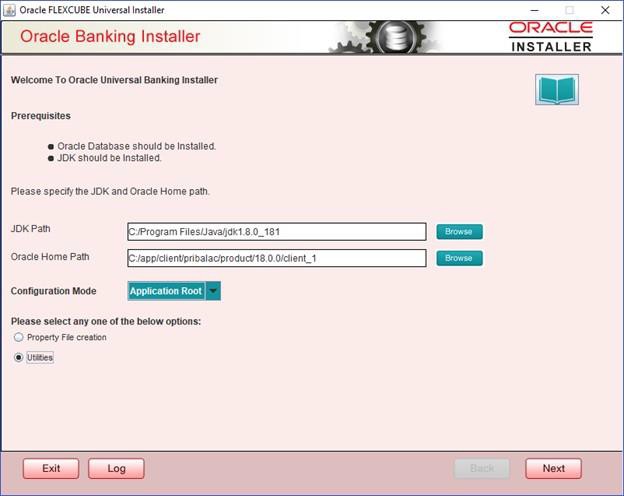Browse for the Oracle Home Path
Viewport: 624px width, 496px height.
(x=459, y=258)
